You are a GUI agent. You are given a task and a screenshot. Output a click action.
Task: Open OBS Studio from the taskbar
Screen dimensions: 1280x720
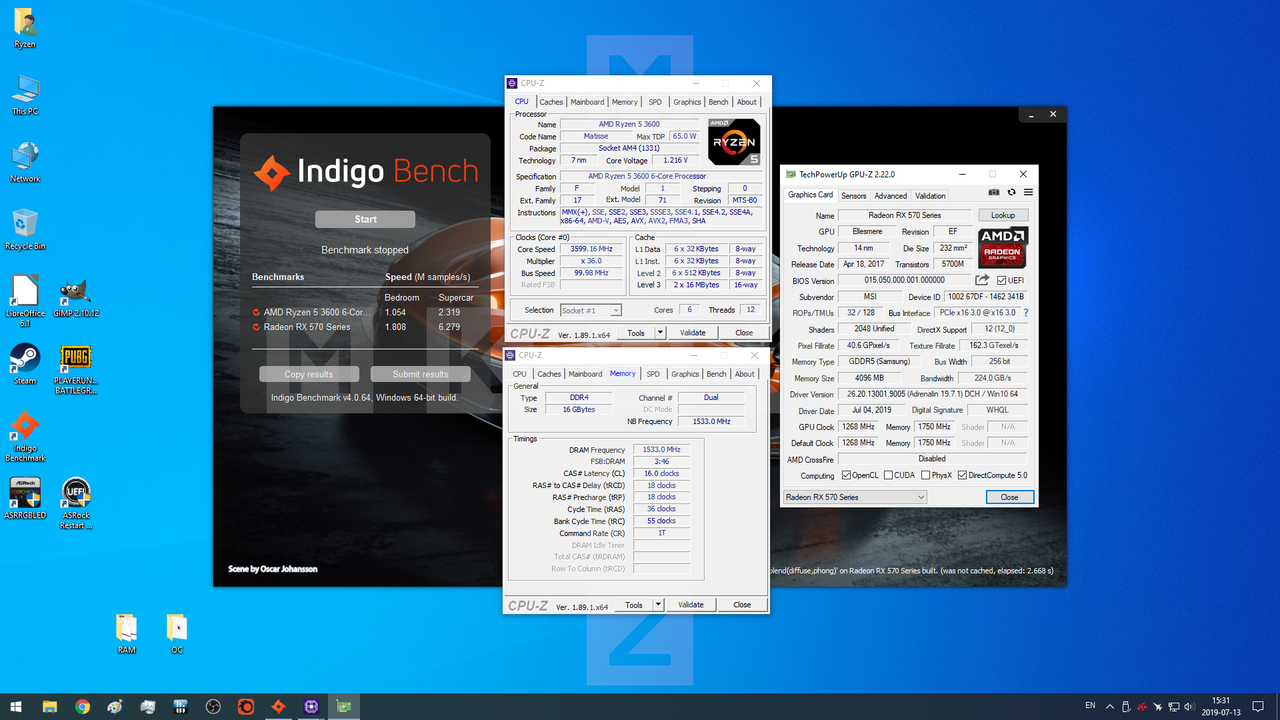[x=213, y=707]
